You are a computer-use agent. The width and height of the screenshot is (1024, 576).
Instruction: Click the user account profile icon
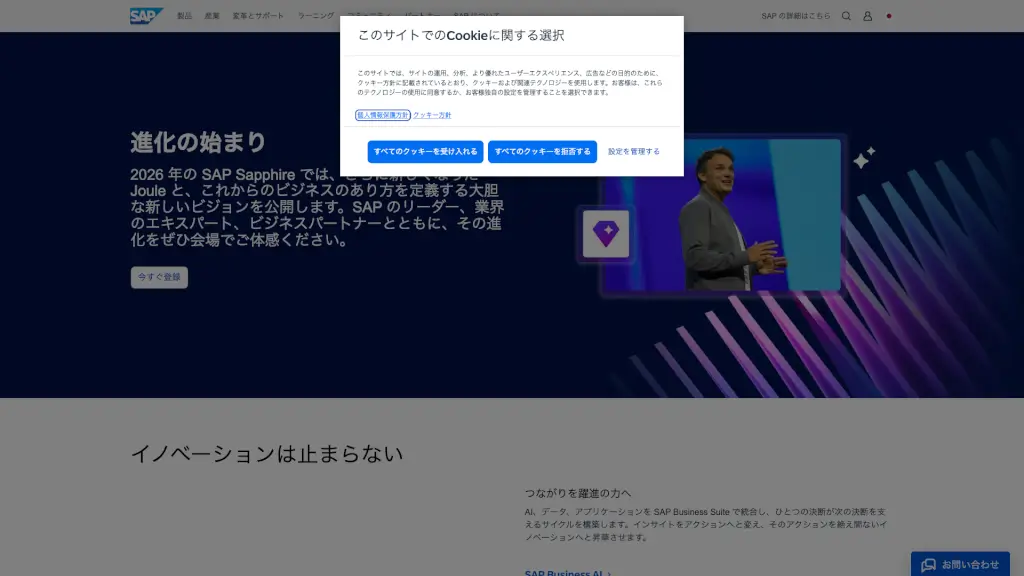pyautogui.click(x=867, y=16)
